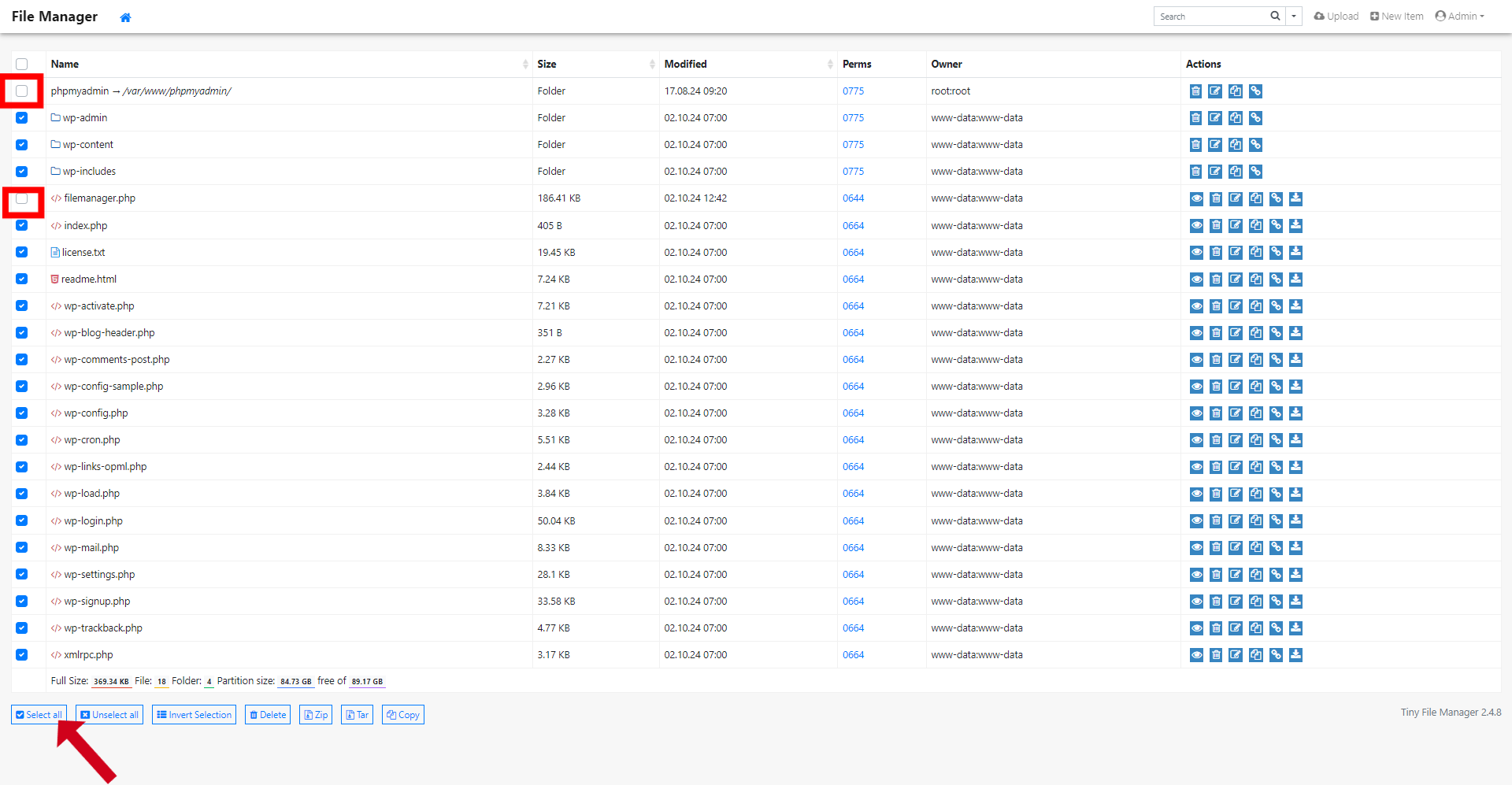Expand the Admin user dropdown
1512x785 pixels.
click(x=1459, y=17)
